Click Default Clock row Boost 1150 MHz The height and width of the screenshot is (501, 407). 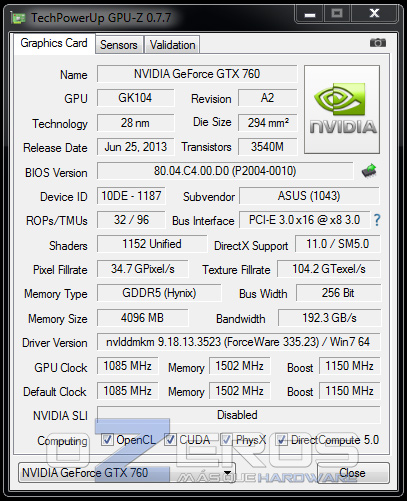click(x=350, y=391)
